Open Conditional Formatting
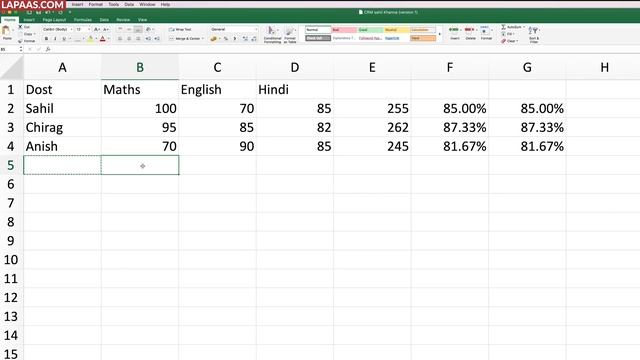 (x=272, y=34)
